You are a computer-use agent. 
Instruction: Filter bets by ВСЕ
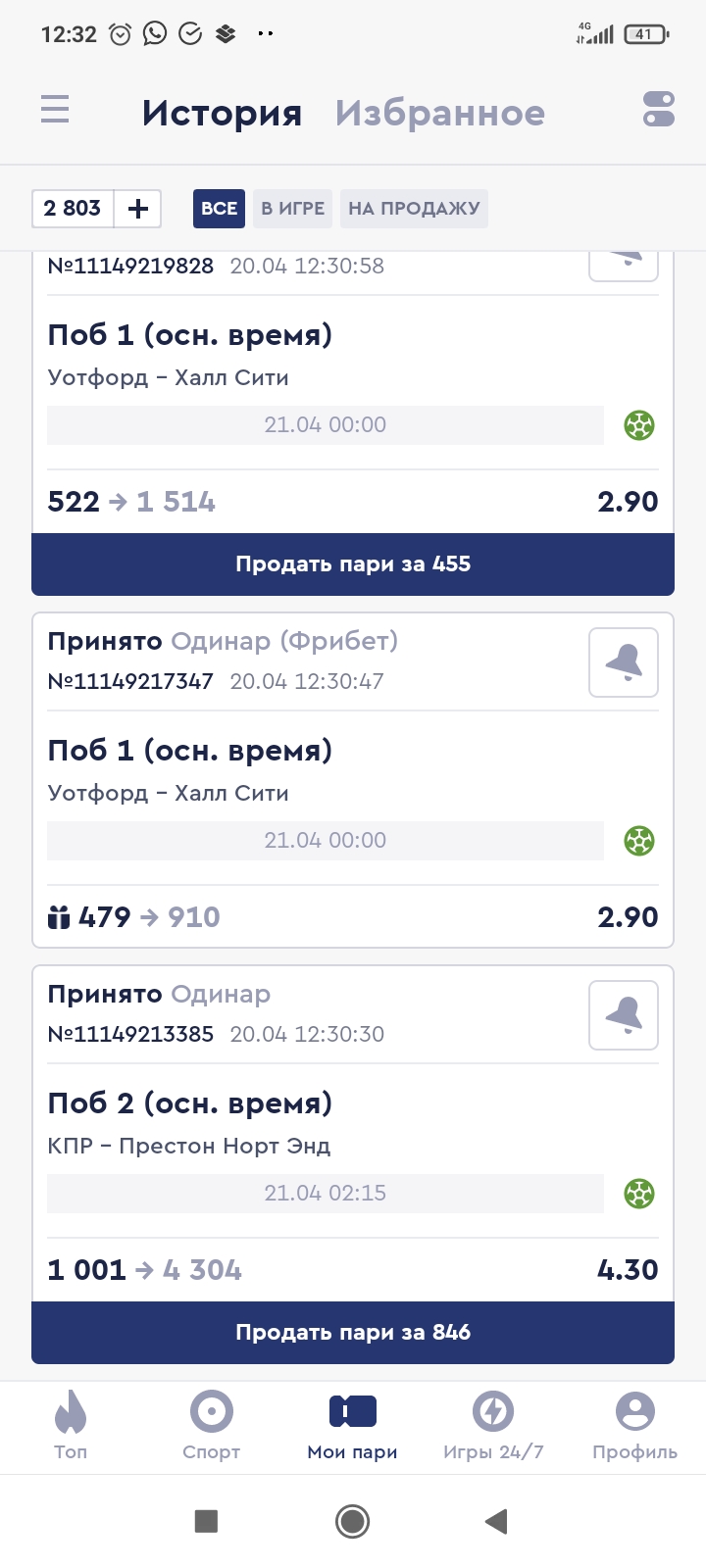click(x=219, y=208)
